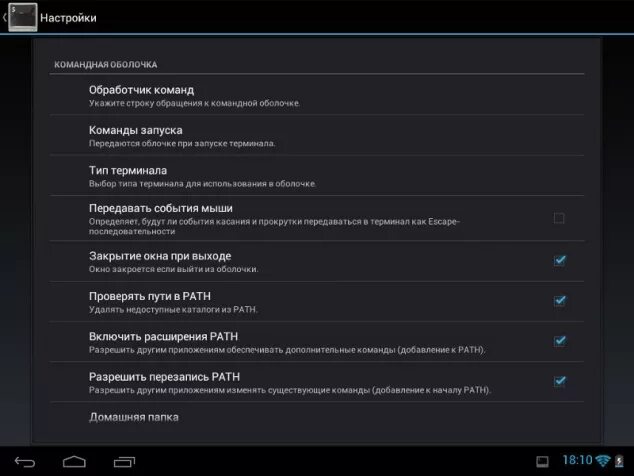Open the Обработчик команд setting
634x476 pixels.
coord(317,95)
